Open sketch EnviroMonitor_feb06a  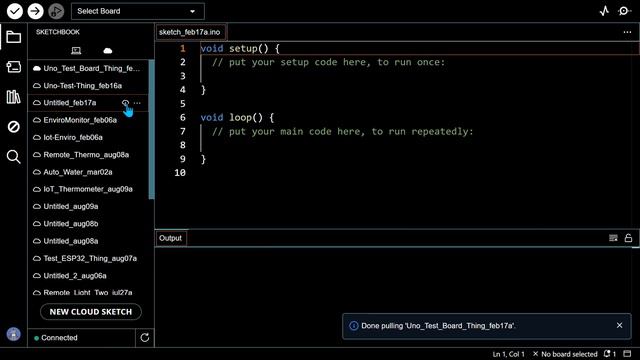point(80,120)
